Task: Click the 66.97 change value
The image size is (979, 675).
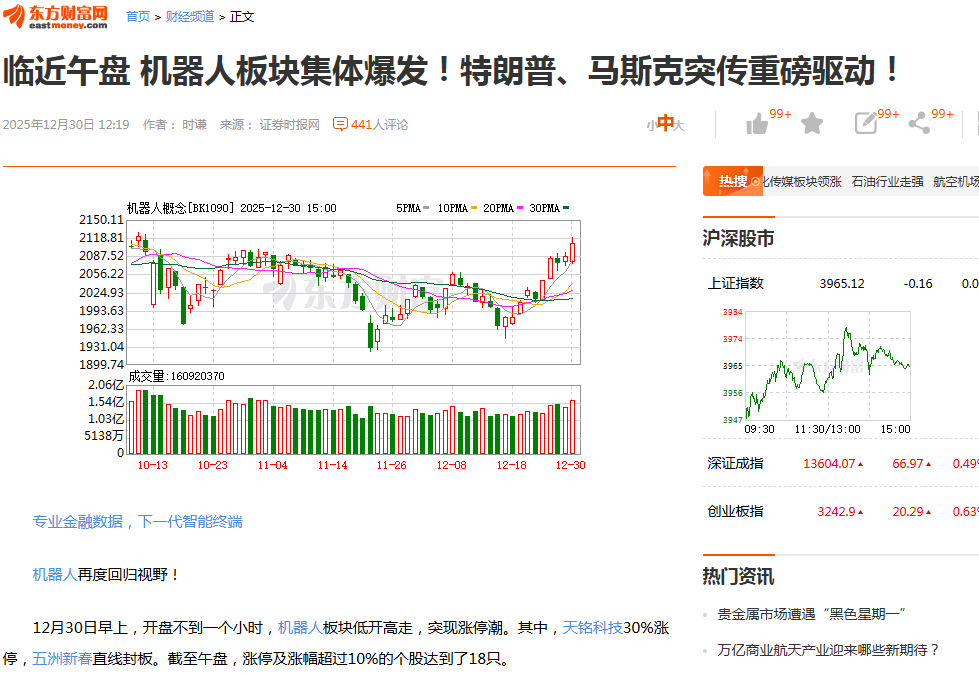Action: point(908,464)
